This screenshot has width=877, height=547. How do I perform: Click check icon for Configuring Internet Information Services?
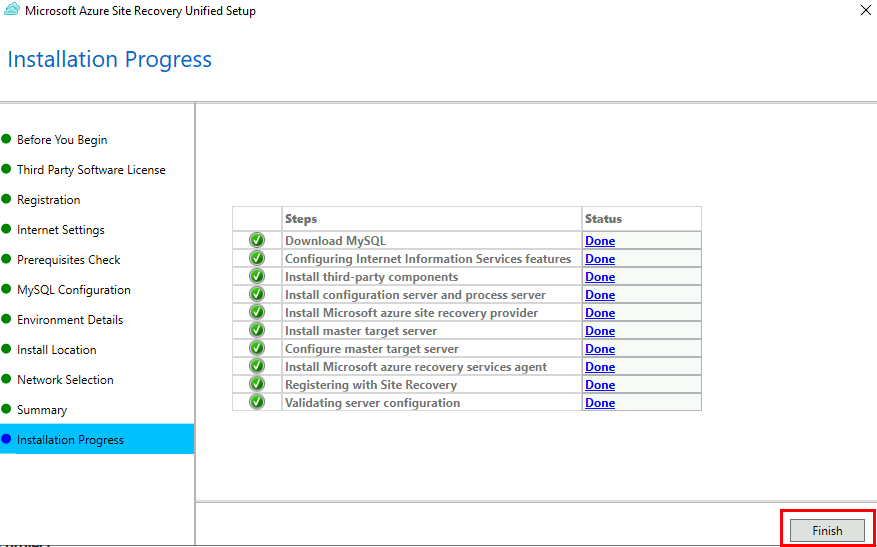coord(257,259)
